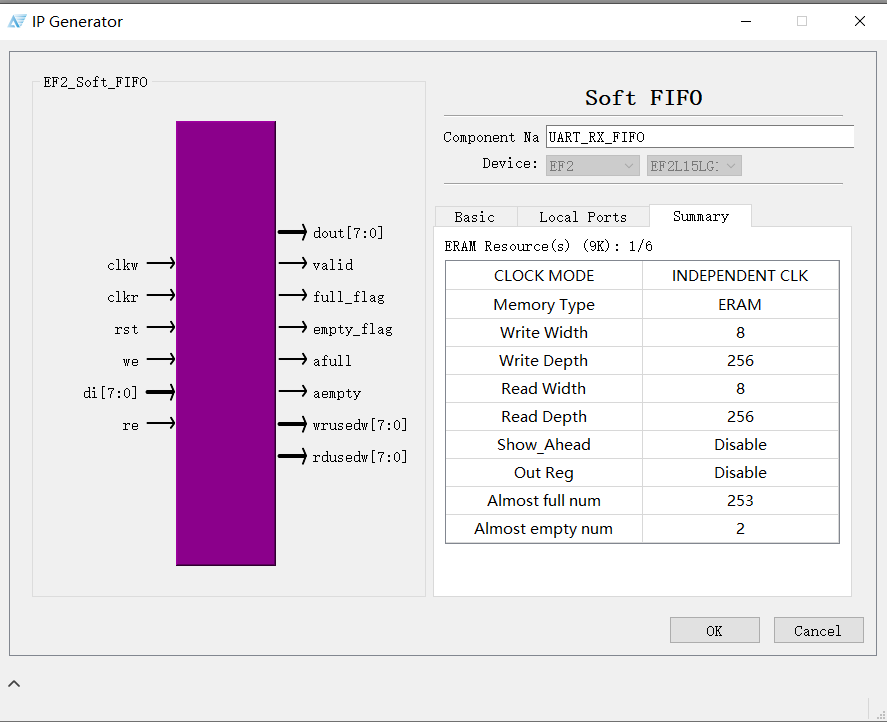887x722 pixels.
Task: Switch to the Local Ports tab
Action: click(x=583, y=216)
